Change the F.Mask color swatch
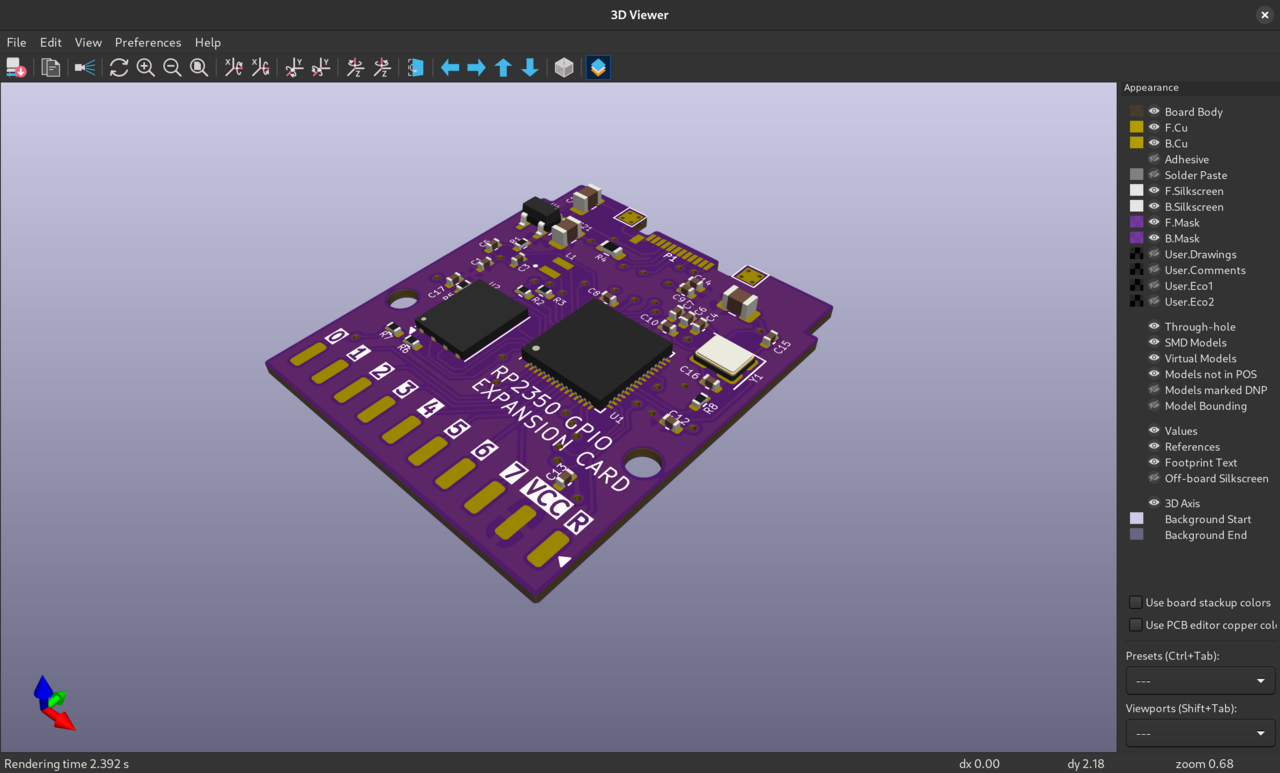Screen dimensions: 1280x773 click(1136, 222)
